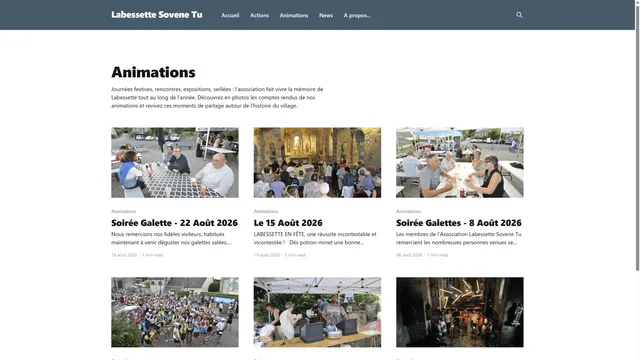
Task: Open the Soirée Galette - 22 Août 2026 post title
Action: click(174, 223)
